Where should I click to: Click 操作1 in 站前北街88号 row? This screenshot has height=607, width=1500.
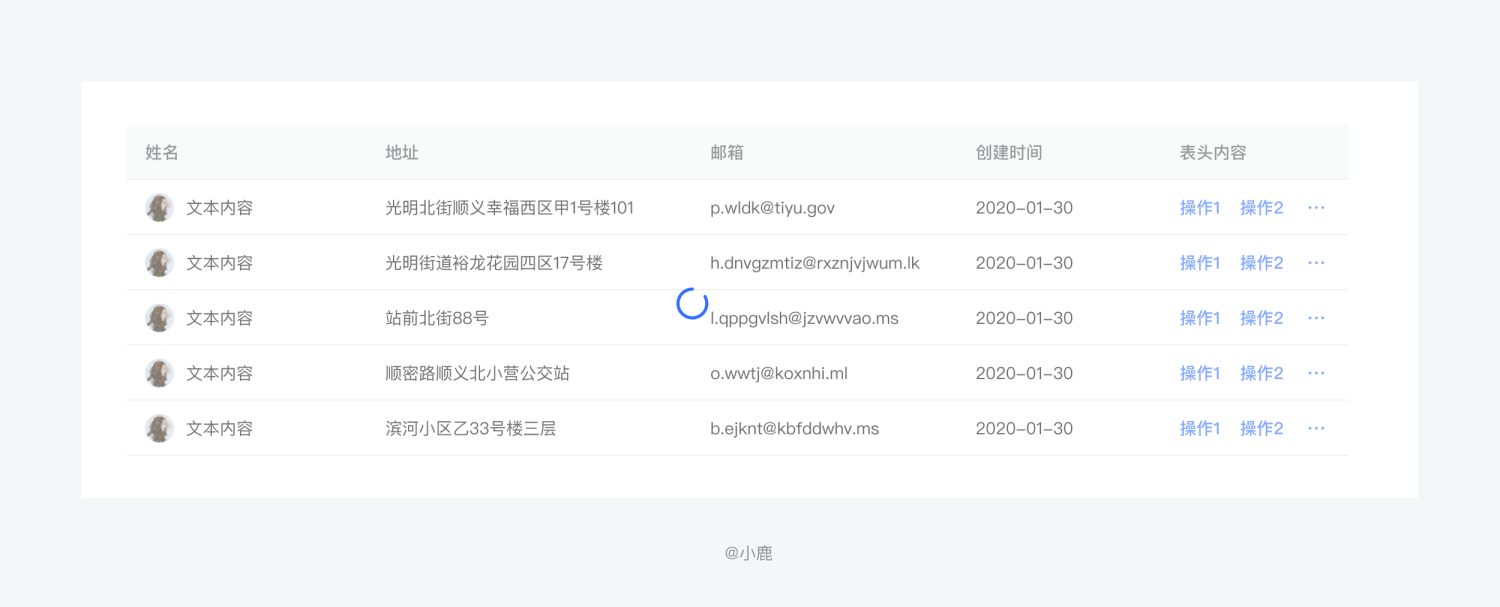click(x=1200, y=318)
